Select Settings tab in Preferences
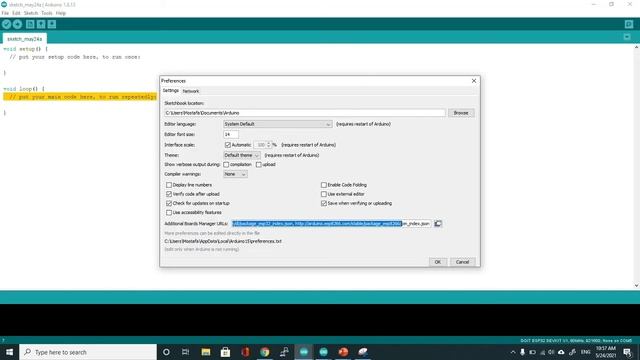Screen dimensions: 640x360 (171, 91)
